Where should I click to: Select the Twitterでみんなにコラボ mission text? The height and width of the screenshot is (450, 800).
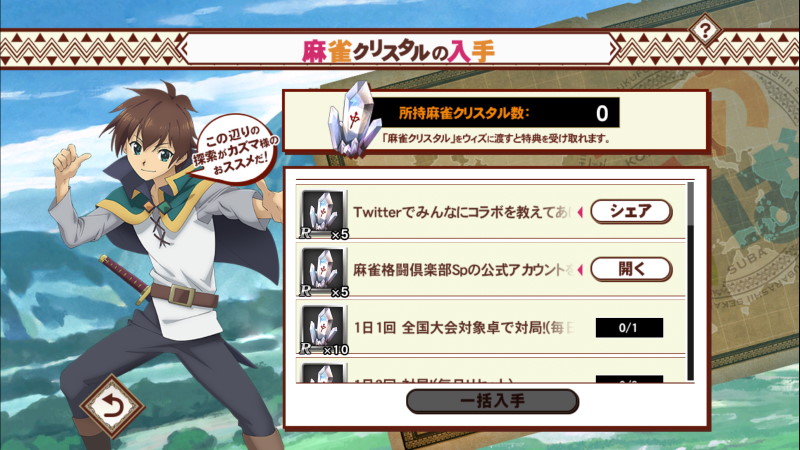(x=461, y=212)
